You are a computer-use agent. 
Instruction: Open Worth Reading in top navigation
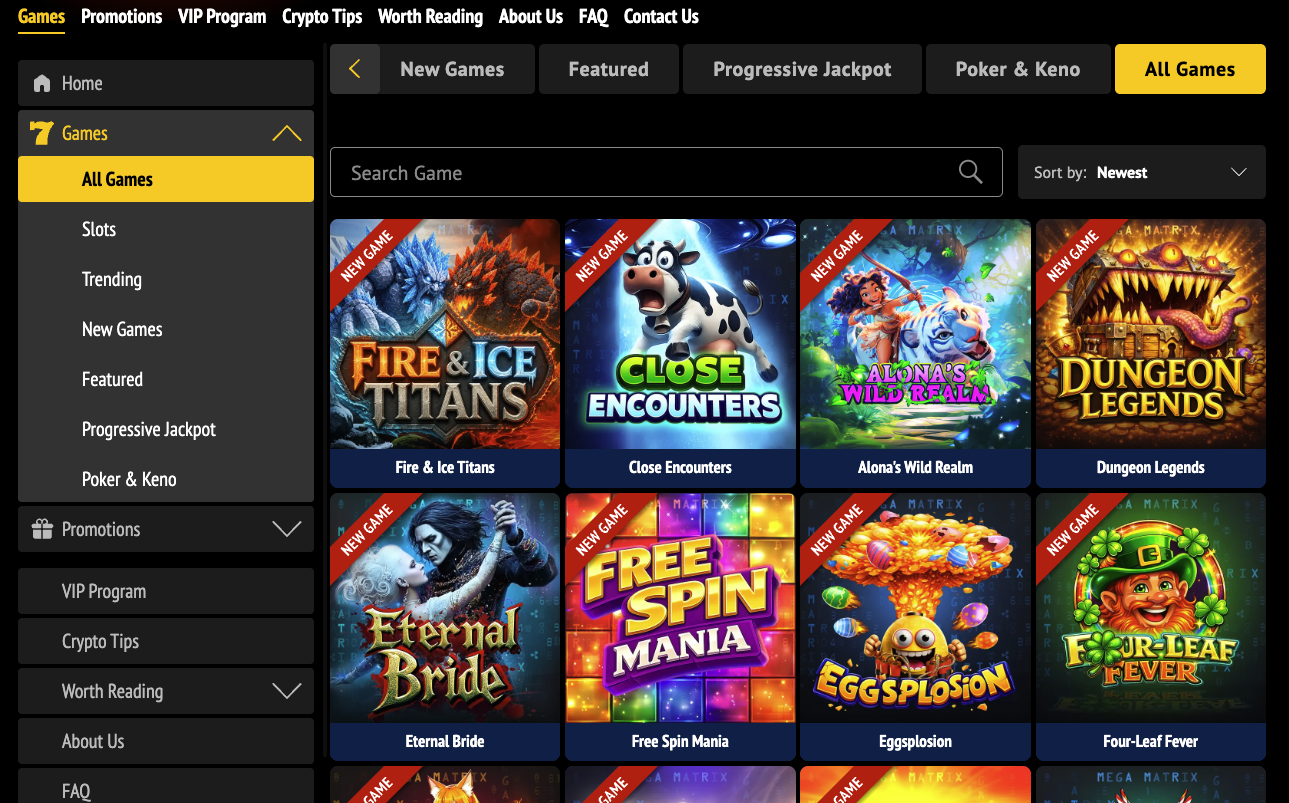point(430,16)
